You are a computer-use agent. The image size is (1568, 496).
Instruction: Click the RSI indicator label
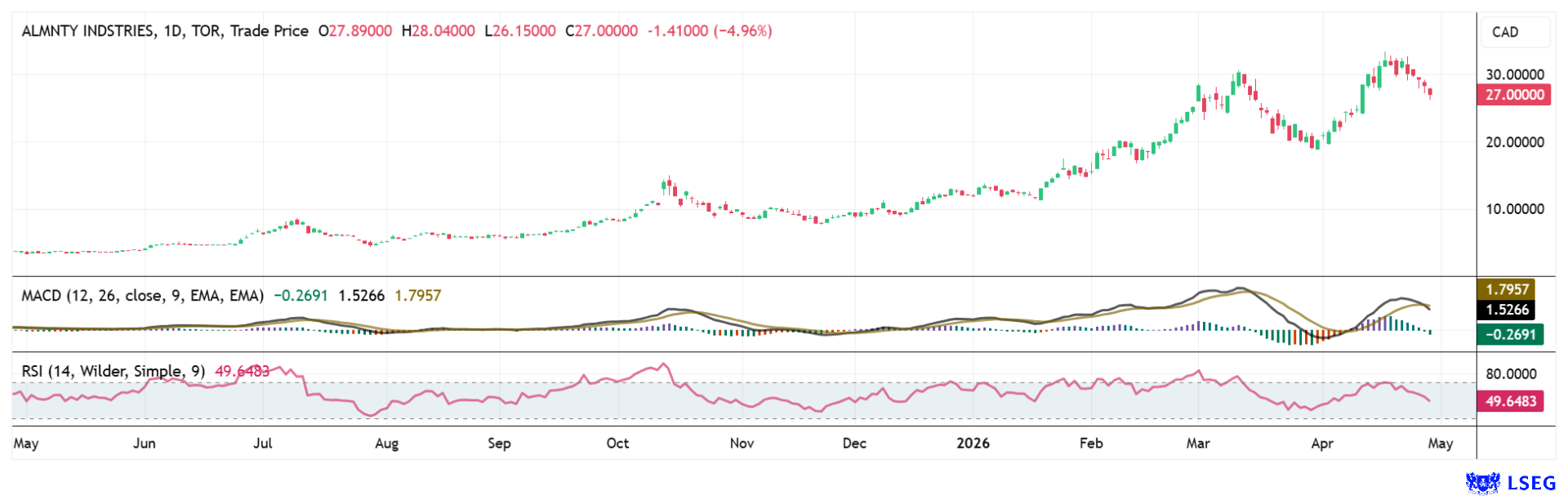[113, 372]
